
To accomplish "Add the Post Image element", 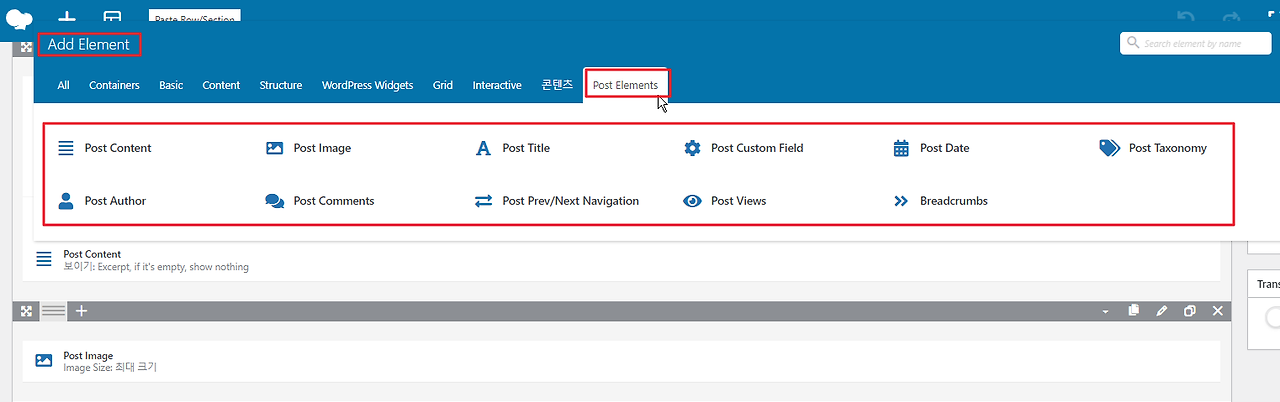I will [309, 148].
